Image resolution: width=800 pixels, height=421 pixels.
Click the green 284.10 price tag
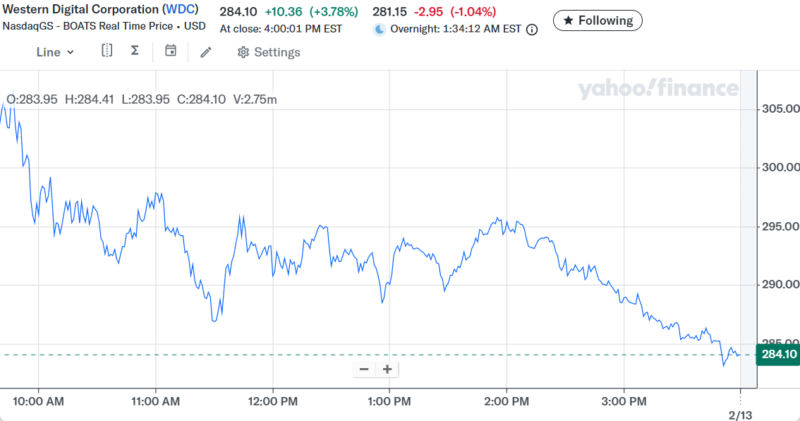click(x=778, y=354)
